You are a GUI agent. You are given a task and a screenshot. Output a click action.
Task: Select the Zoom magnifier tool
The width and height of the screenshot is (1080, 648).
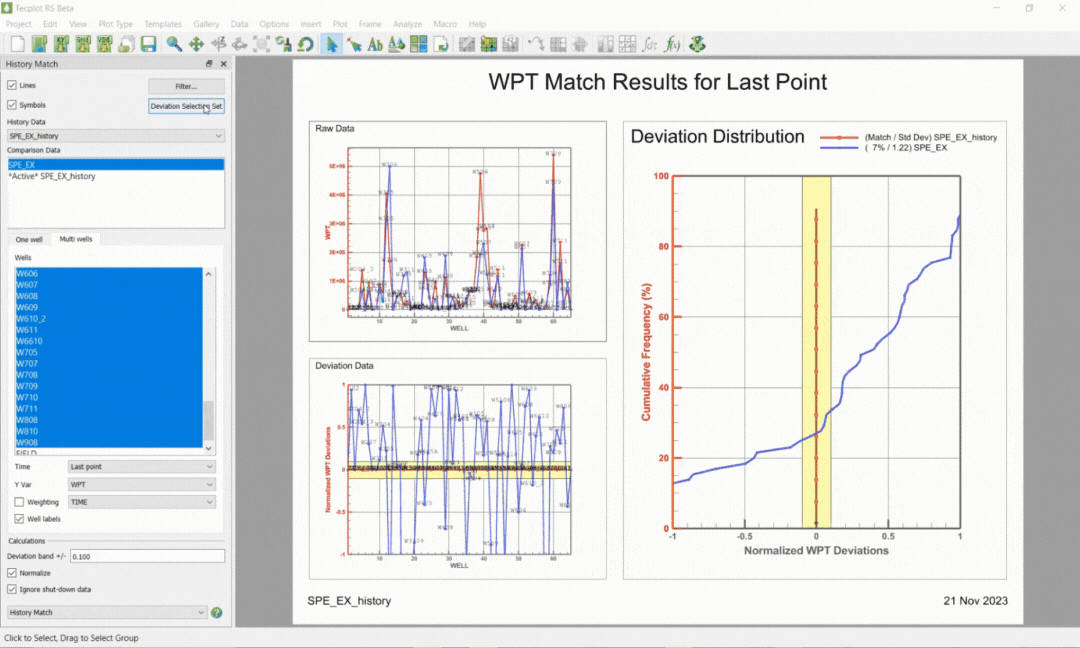(174, 44)
